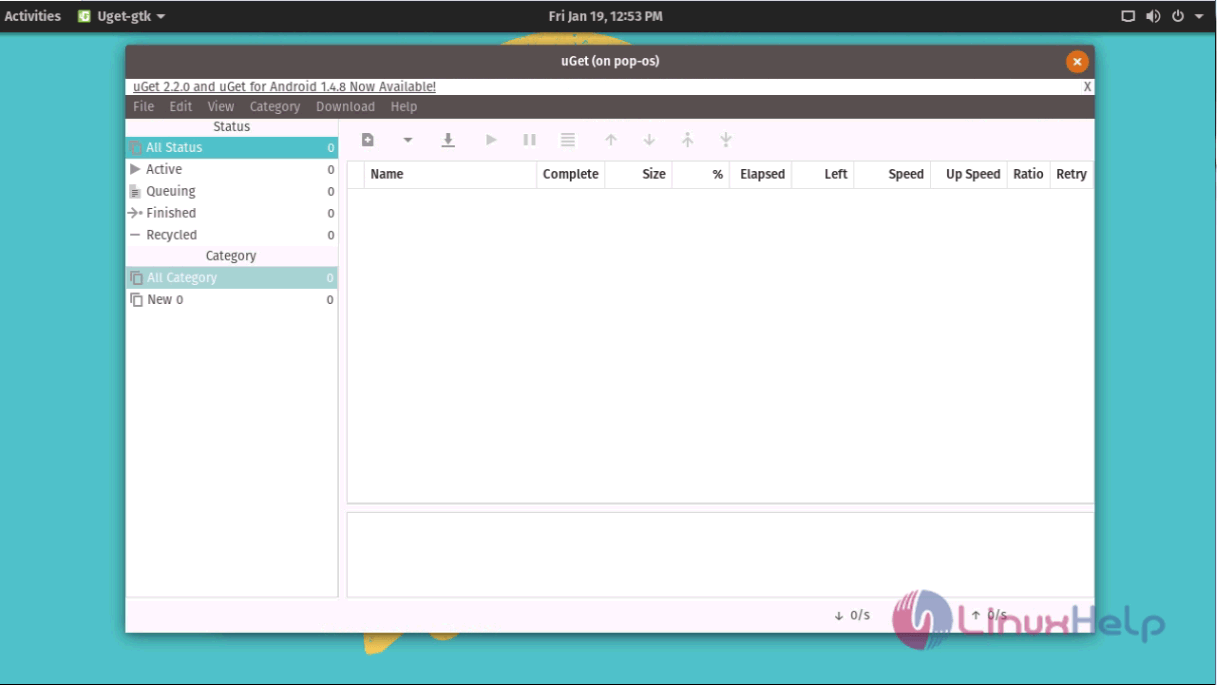This screenshot has height=685, width=1217.
Task: Open the uGet 2.2.0 announcement link
Action: tap(284, 87)
